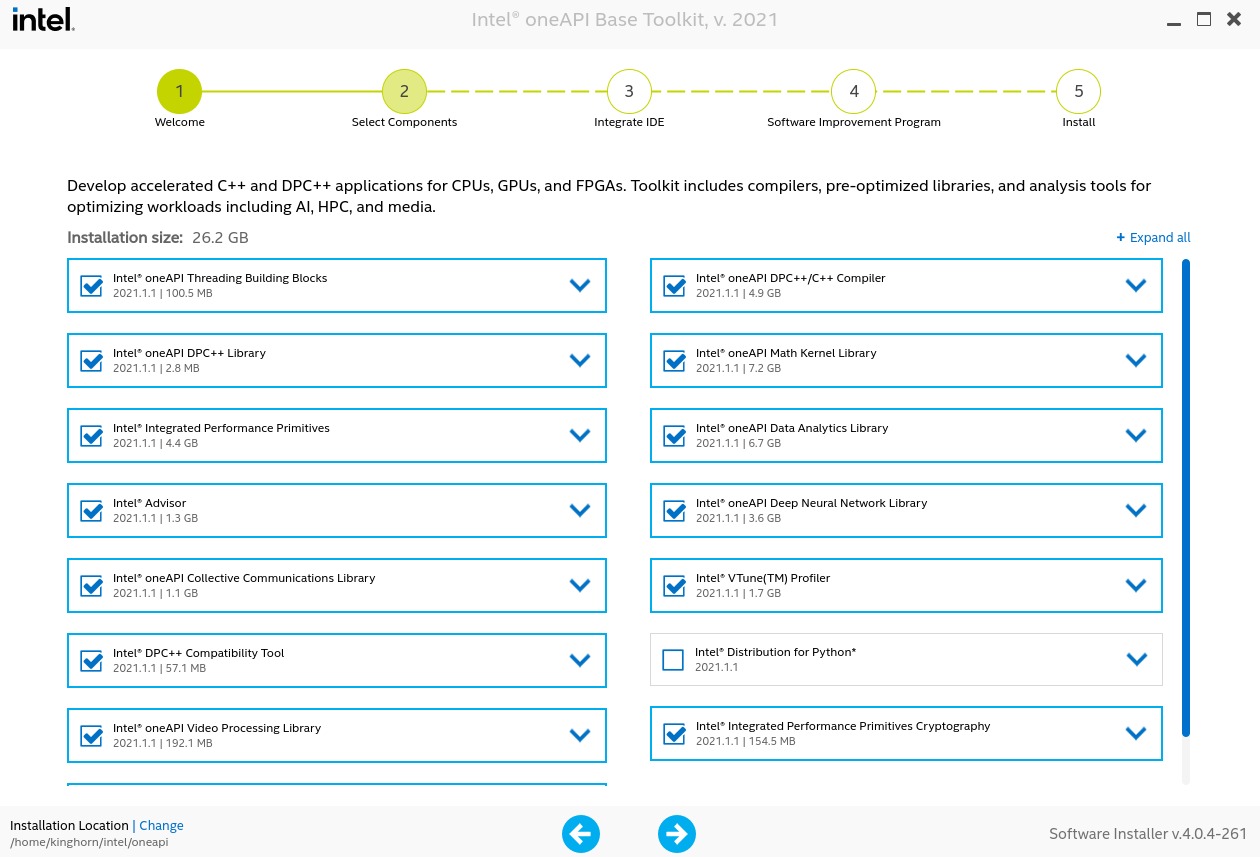The image size is (1260, 857).
Task: Deselect the VTune(TM) Profiler checkbox
Action: coord(675,586)
